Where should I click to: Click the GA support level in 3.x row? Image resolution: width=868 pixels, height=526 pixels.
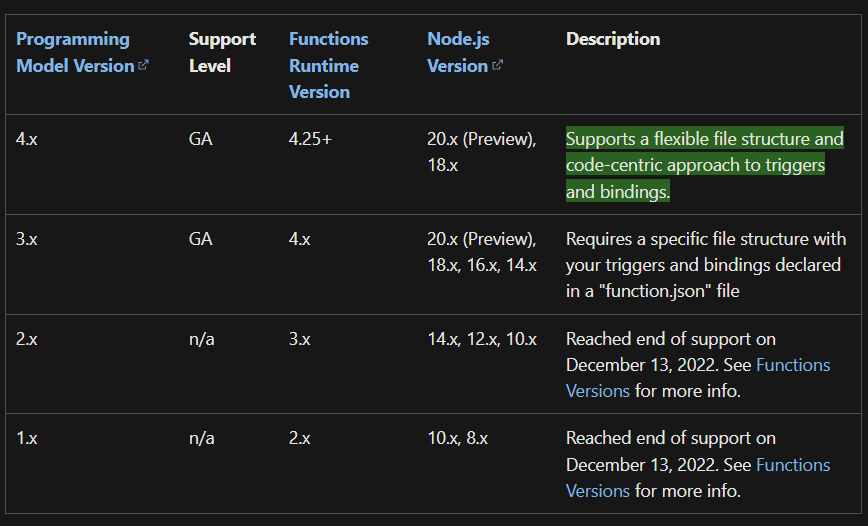200,239
